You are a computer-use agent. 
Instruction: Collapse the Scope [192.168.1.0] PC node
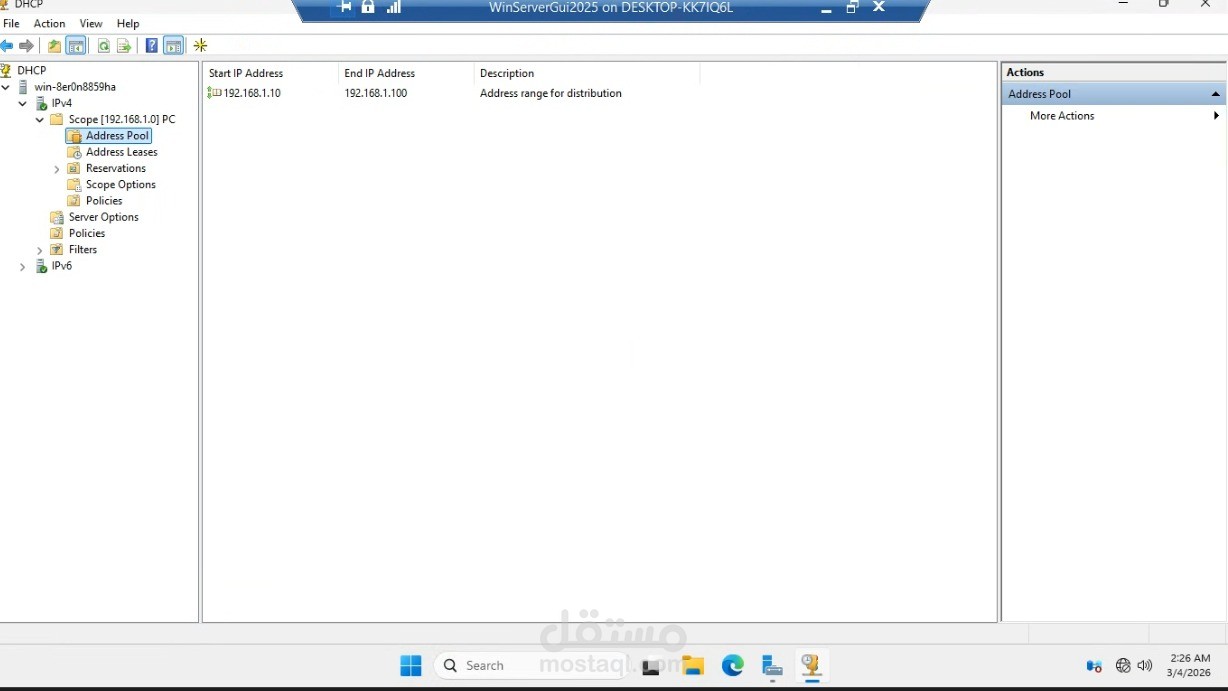click(x=40, y=119)
